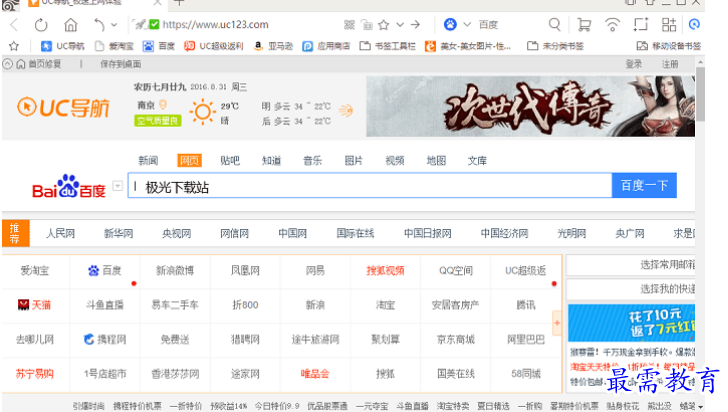This screenshot has width=728, height=412.
Task: Click the forward go arrow in address bar
Action: (x=415, y=25)
